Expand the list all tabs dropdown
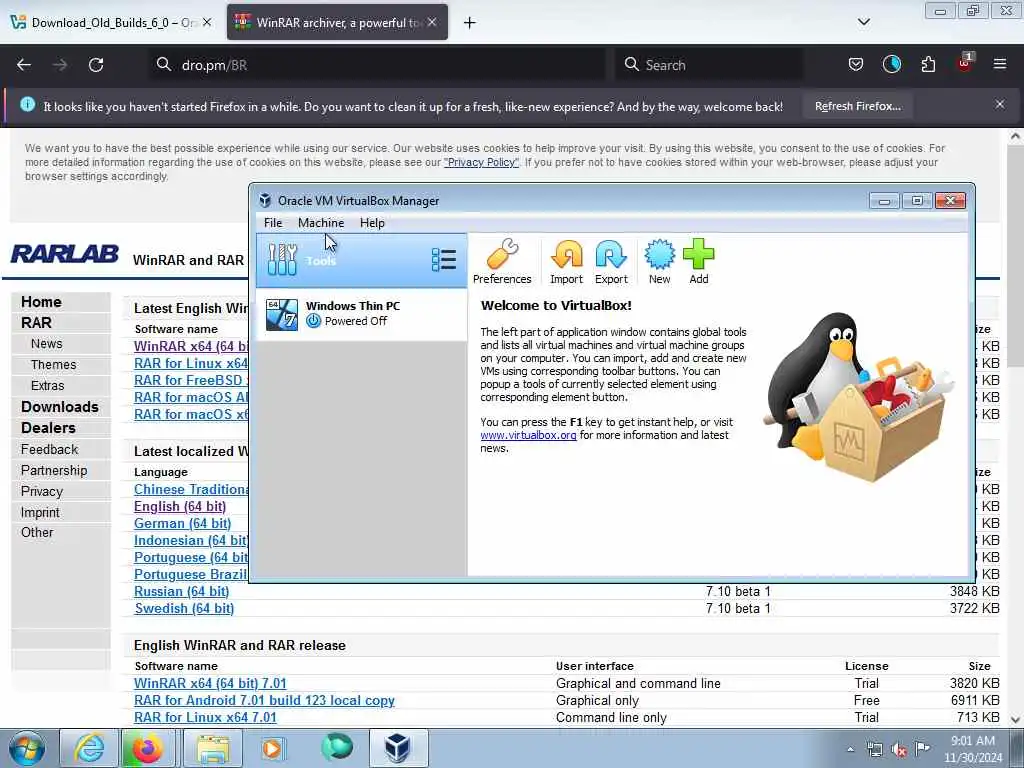 point(863,22)
